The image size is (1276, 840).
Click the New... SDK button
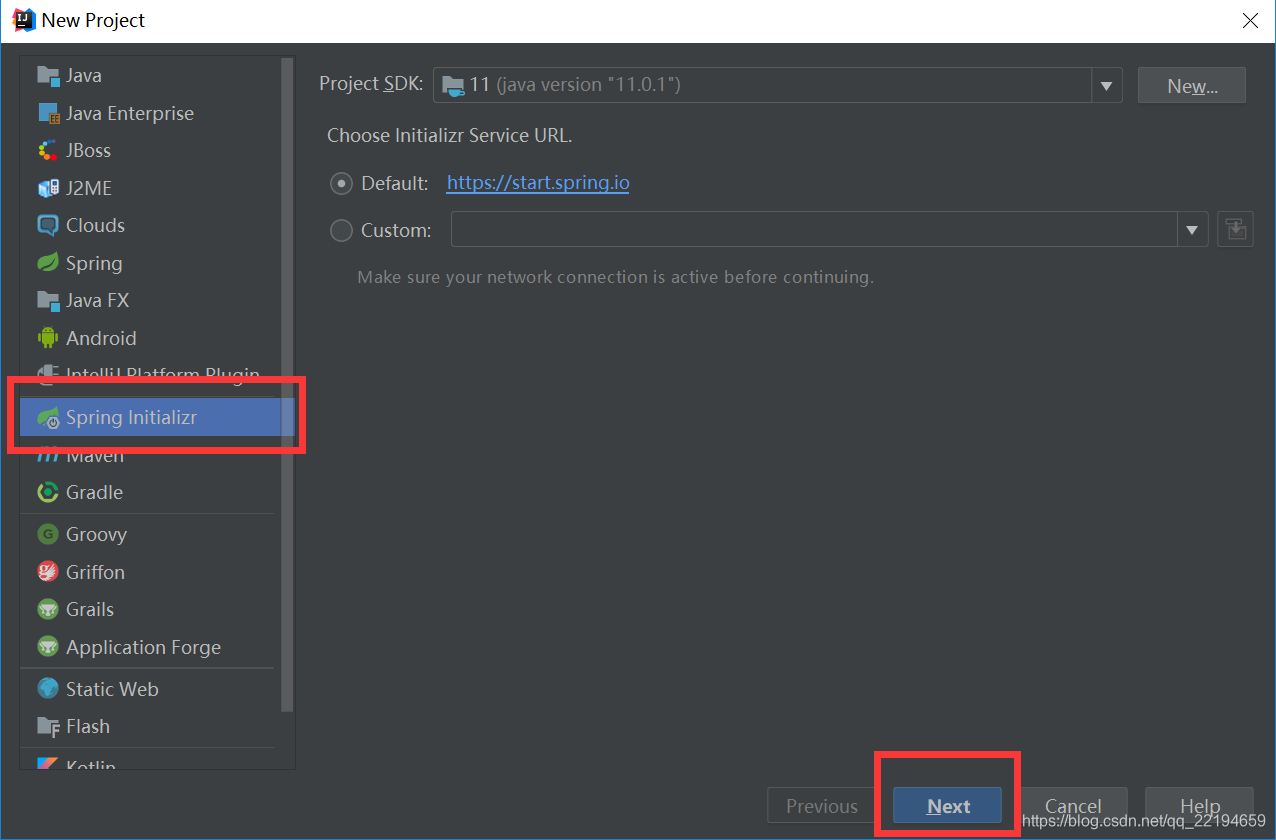[x=1192, y=85]
